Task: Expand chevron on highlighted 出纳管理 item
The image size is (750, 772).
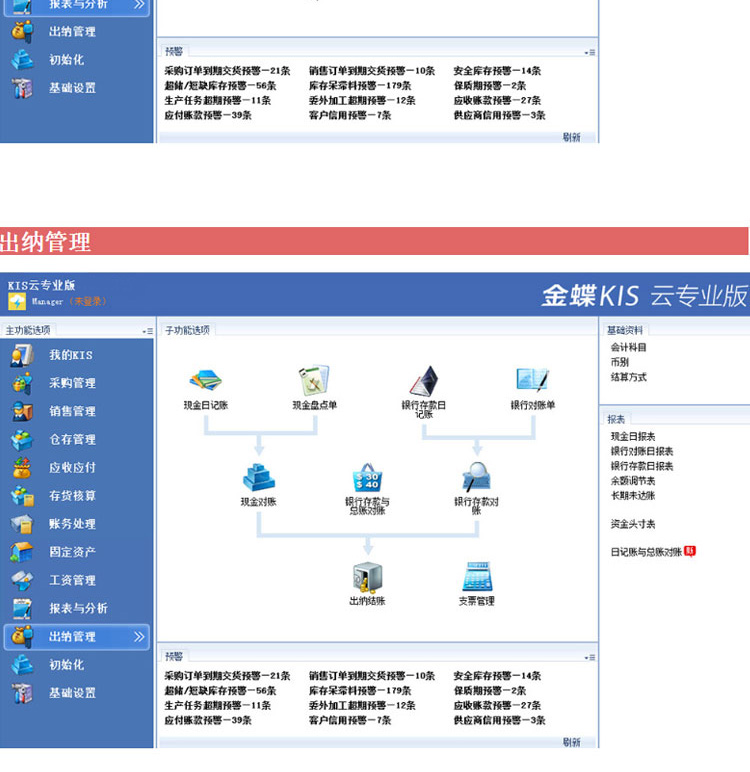Action: point(139,637)
